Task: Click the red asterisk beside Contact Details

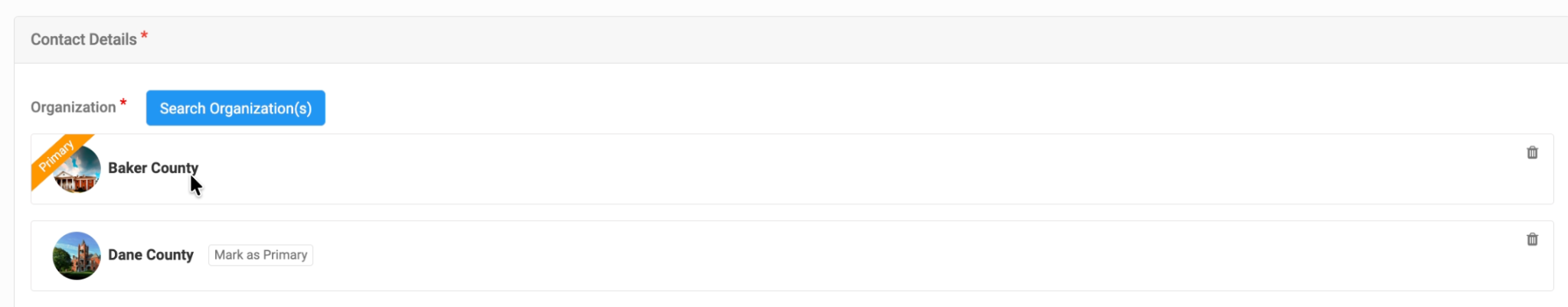Action: point(144,36)
